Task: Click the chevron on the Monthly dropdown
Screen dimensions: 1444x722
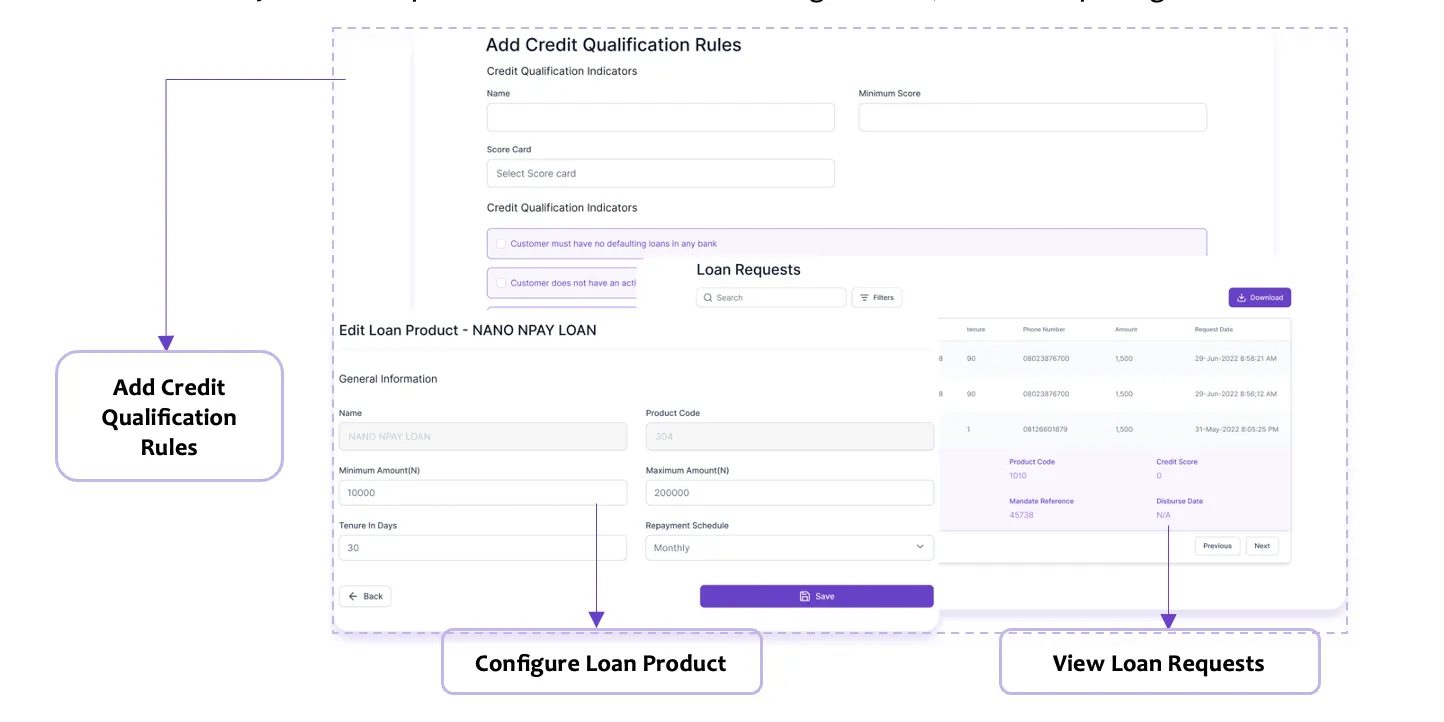Action: (919, 547)
